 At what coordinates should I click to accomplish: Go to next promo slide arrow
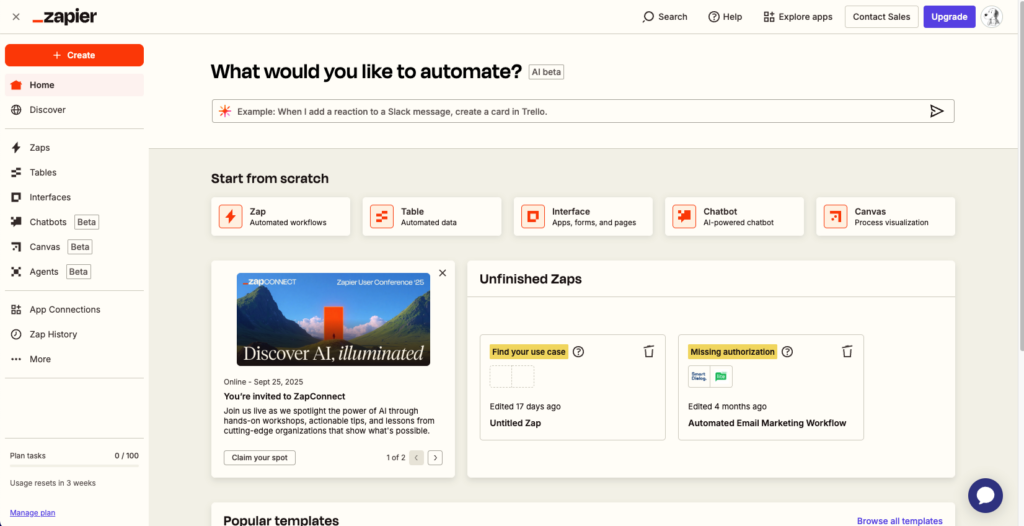(x=435, y=457)
